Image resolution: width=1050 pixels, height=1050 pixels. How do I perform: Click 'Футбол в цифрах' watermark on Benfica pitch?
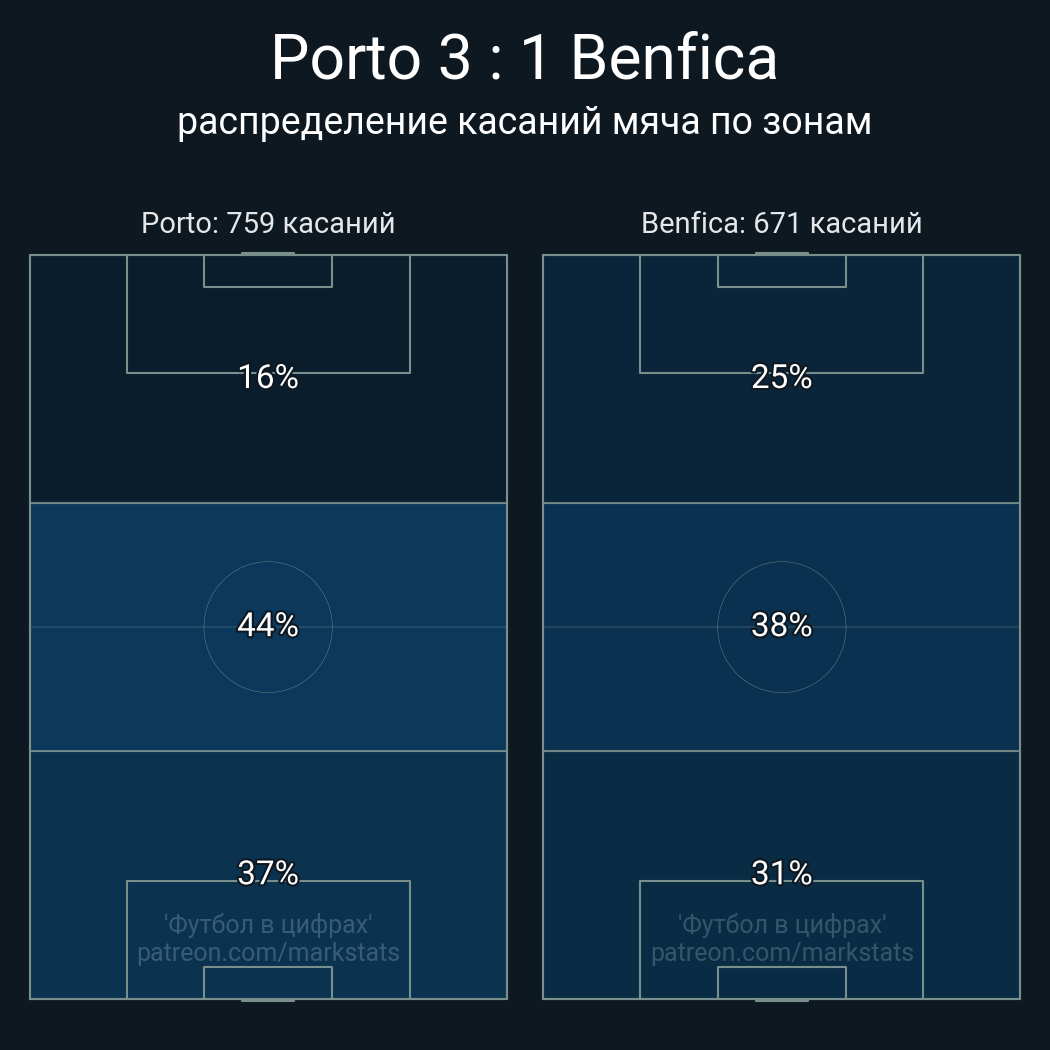point(781,923)
